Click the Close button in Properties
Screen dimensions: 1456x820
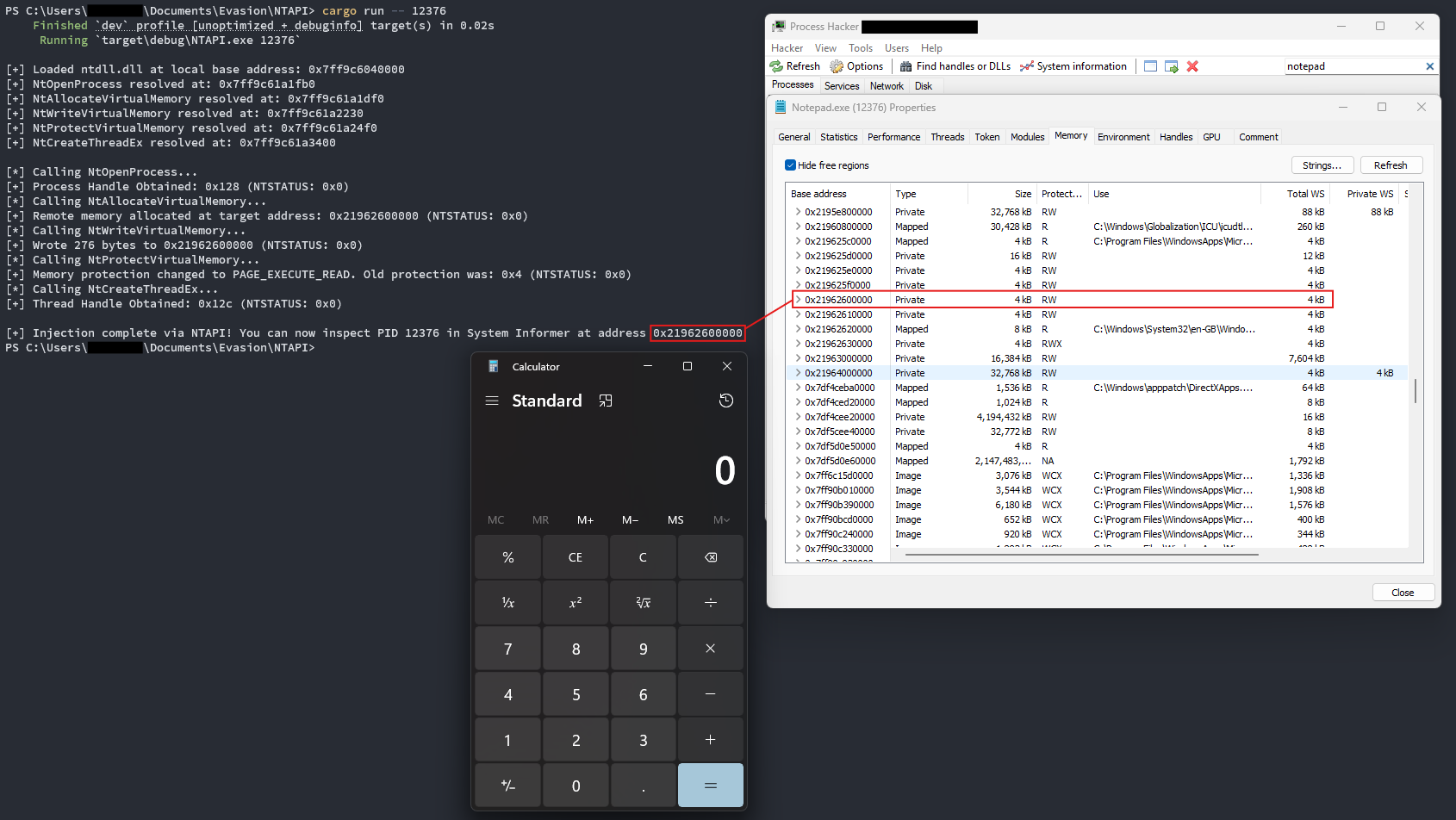tap(1403, 593)
